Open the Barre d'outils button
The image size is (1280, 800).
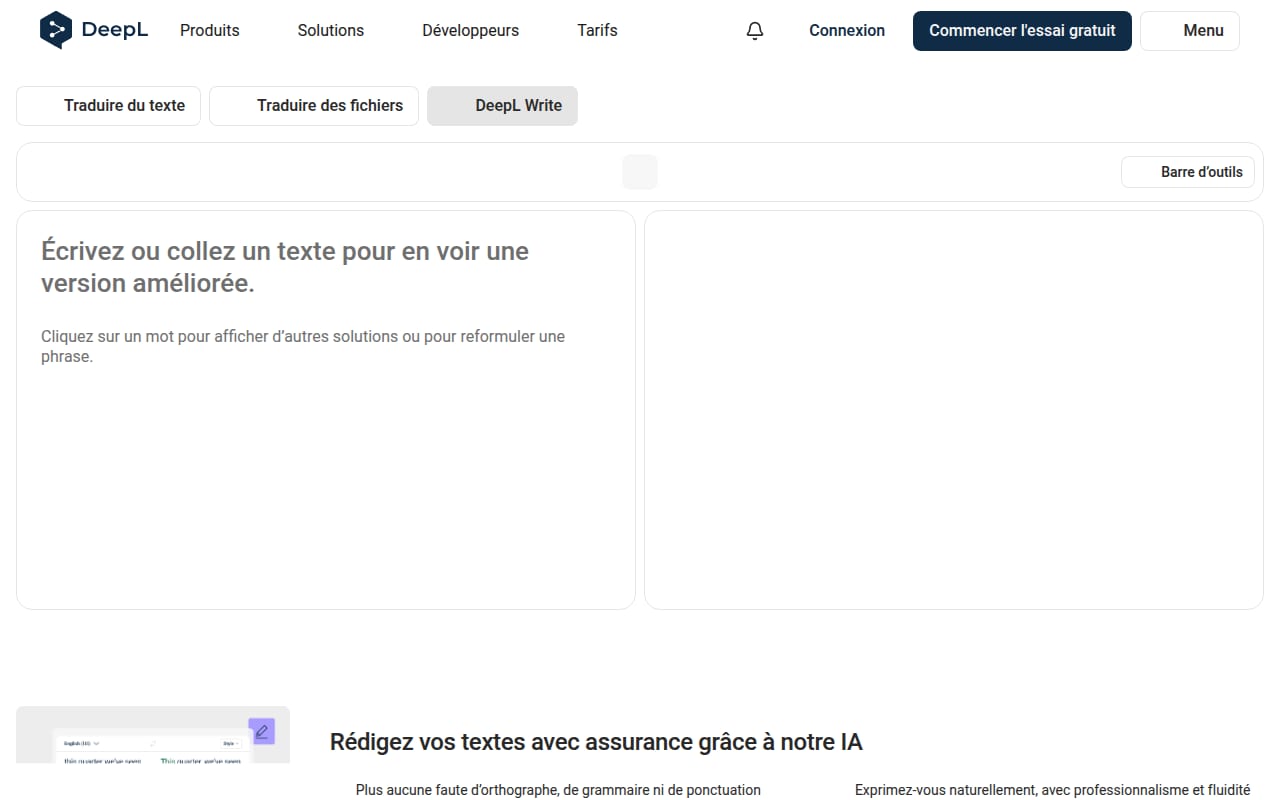tap(1188, 172)
